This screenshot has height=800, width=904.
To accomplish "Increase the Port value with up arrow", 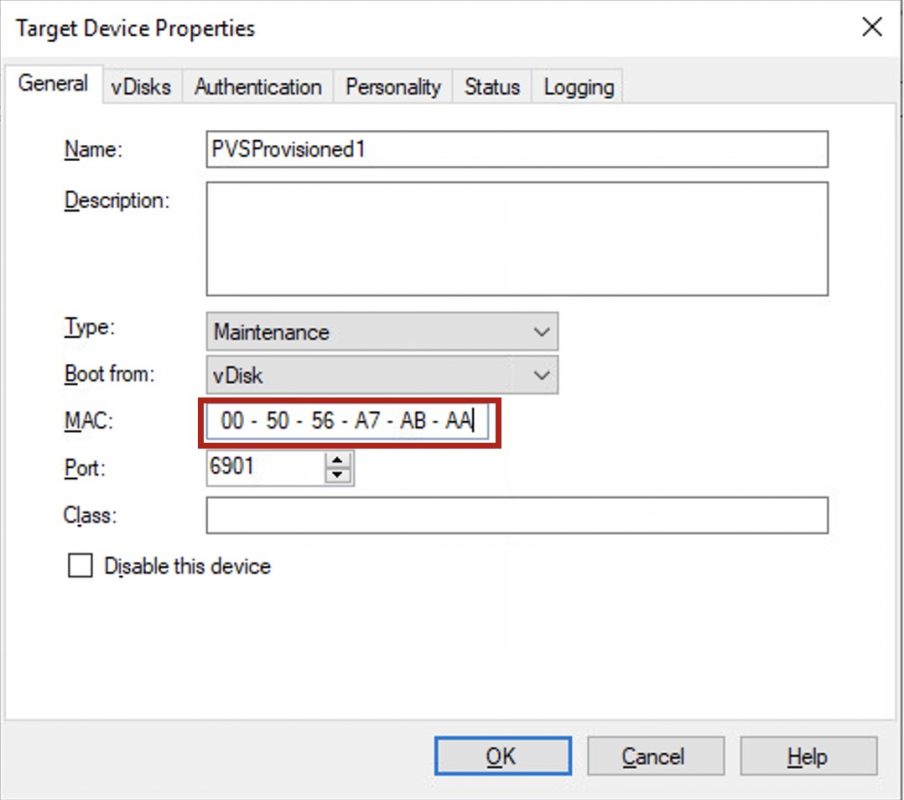I will (340, 460).
